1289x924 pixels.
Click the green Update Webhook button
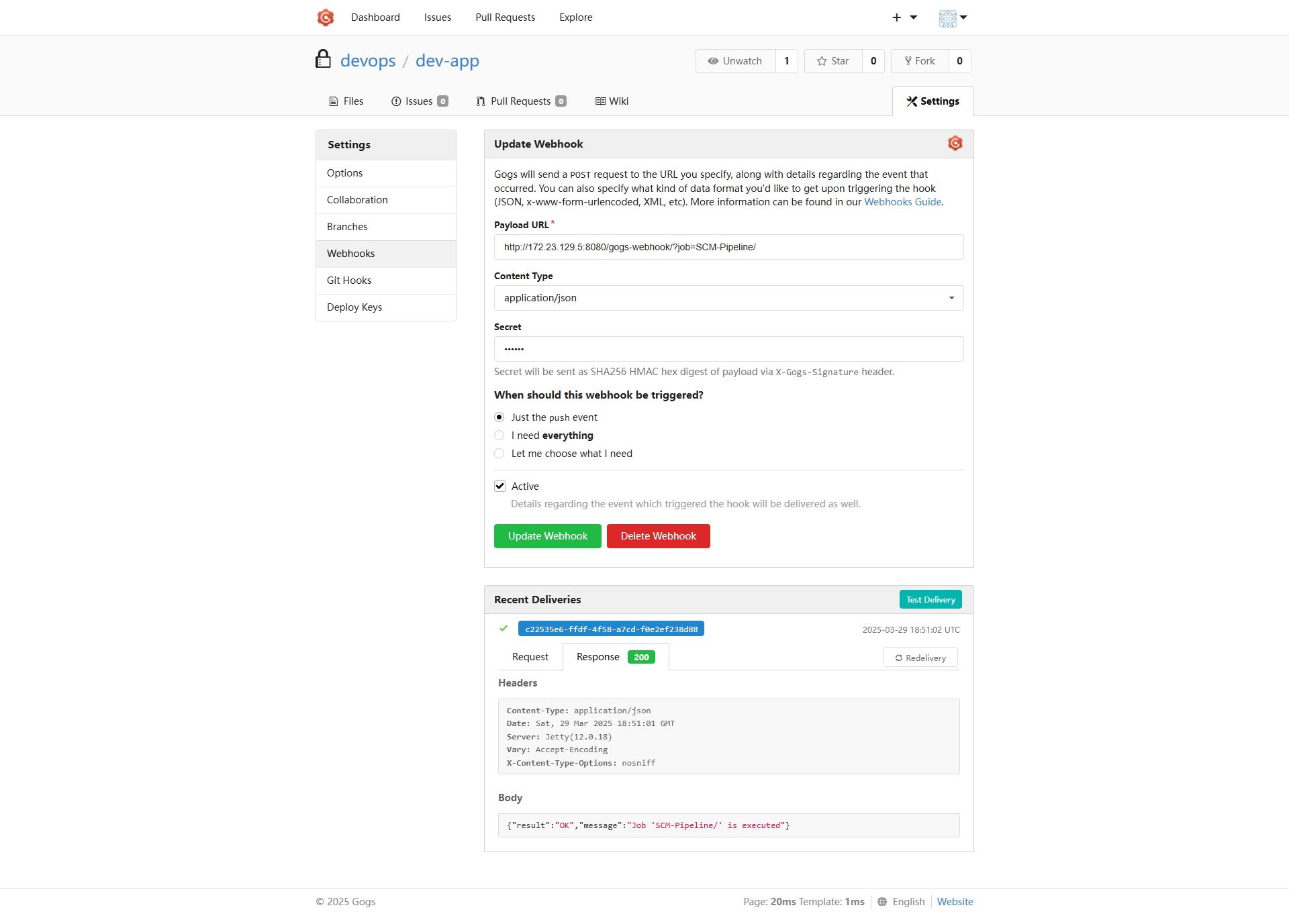pyautogui.click(x=547, y=536)
